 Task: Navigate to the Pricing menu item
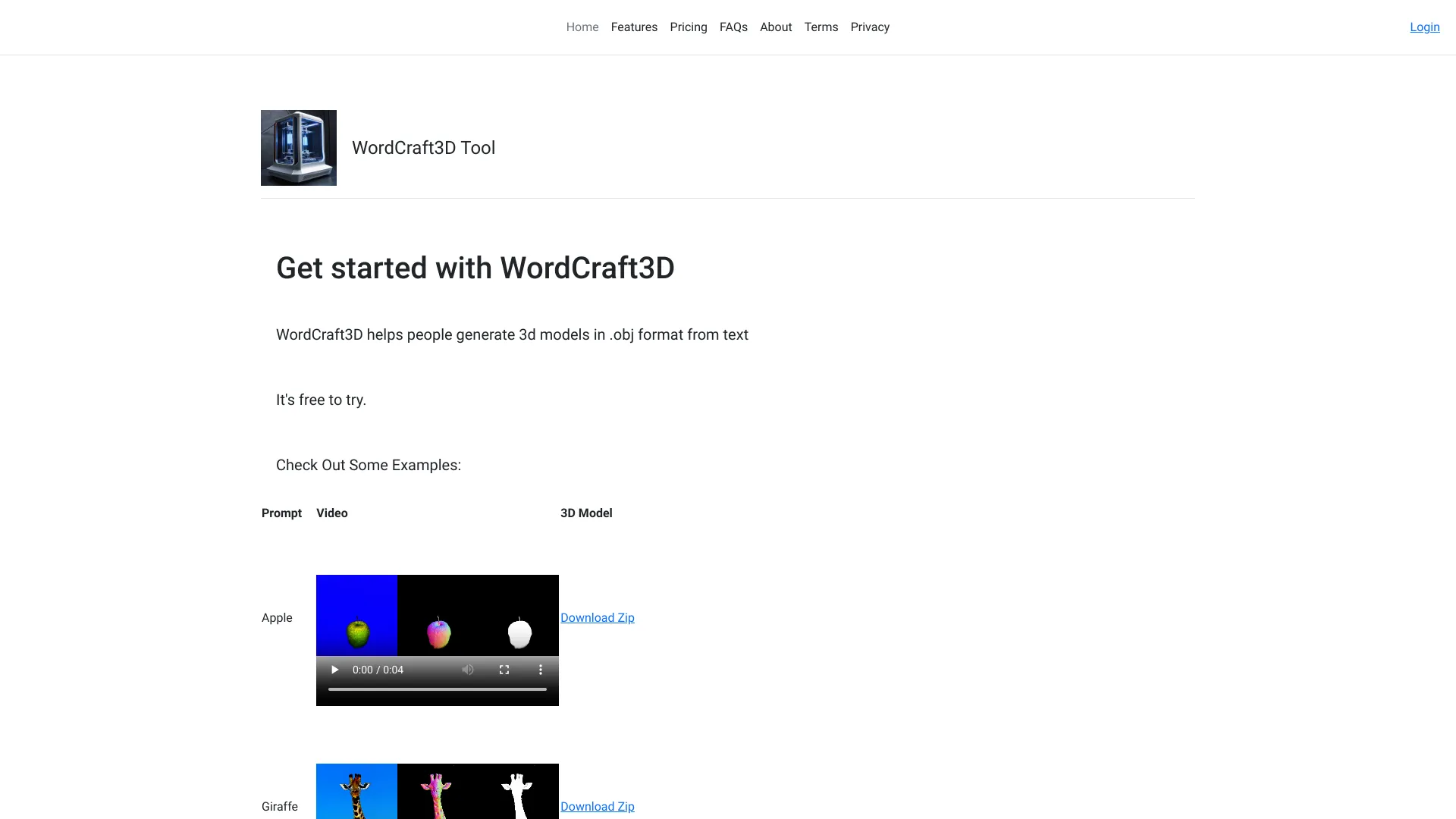pyautogui.click(x=688, y=27)
